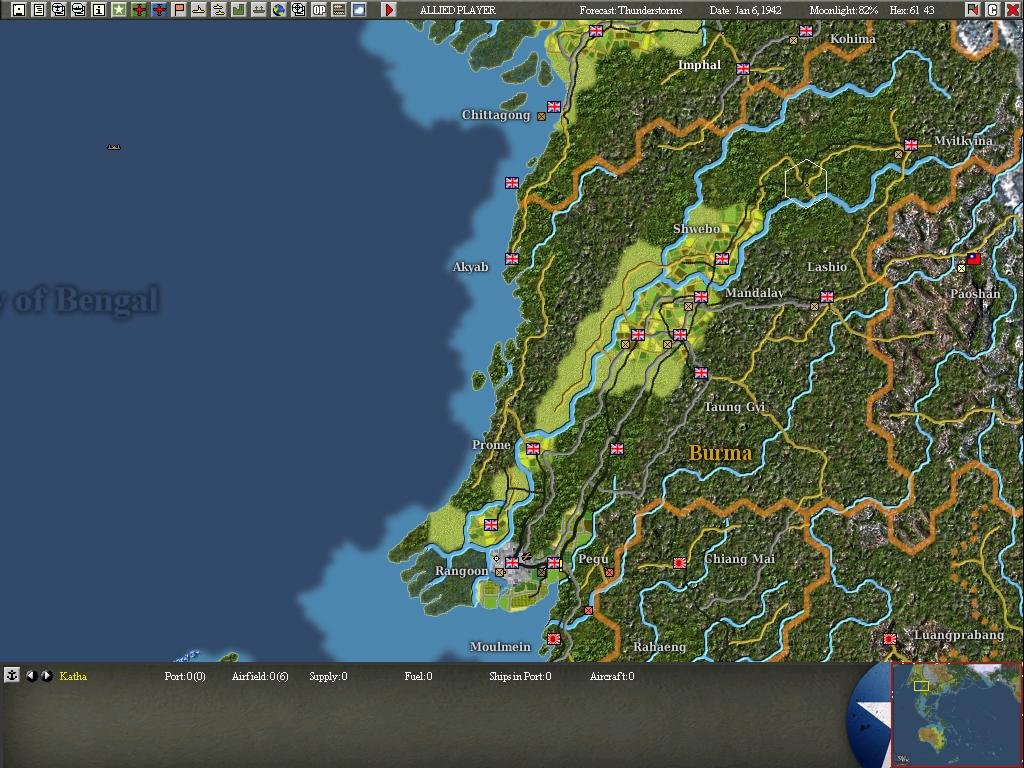1024x768 pixels.
Task: Go to next base with right arrow
Action: 47,676
